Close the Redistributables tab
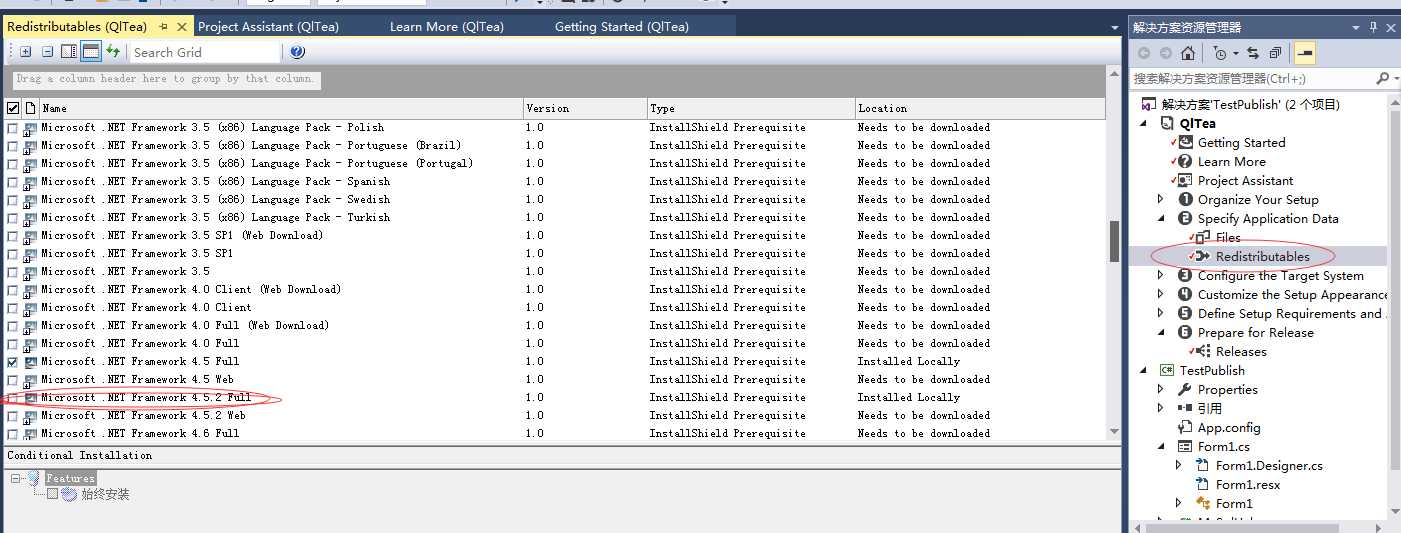This screenshot has width=1401, height=533. coord(182,27)
